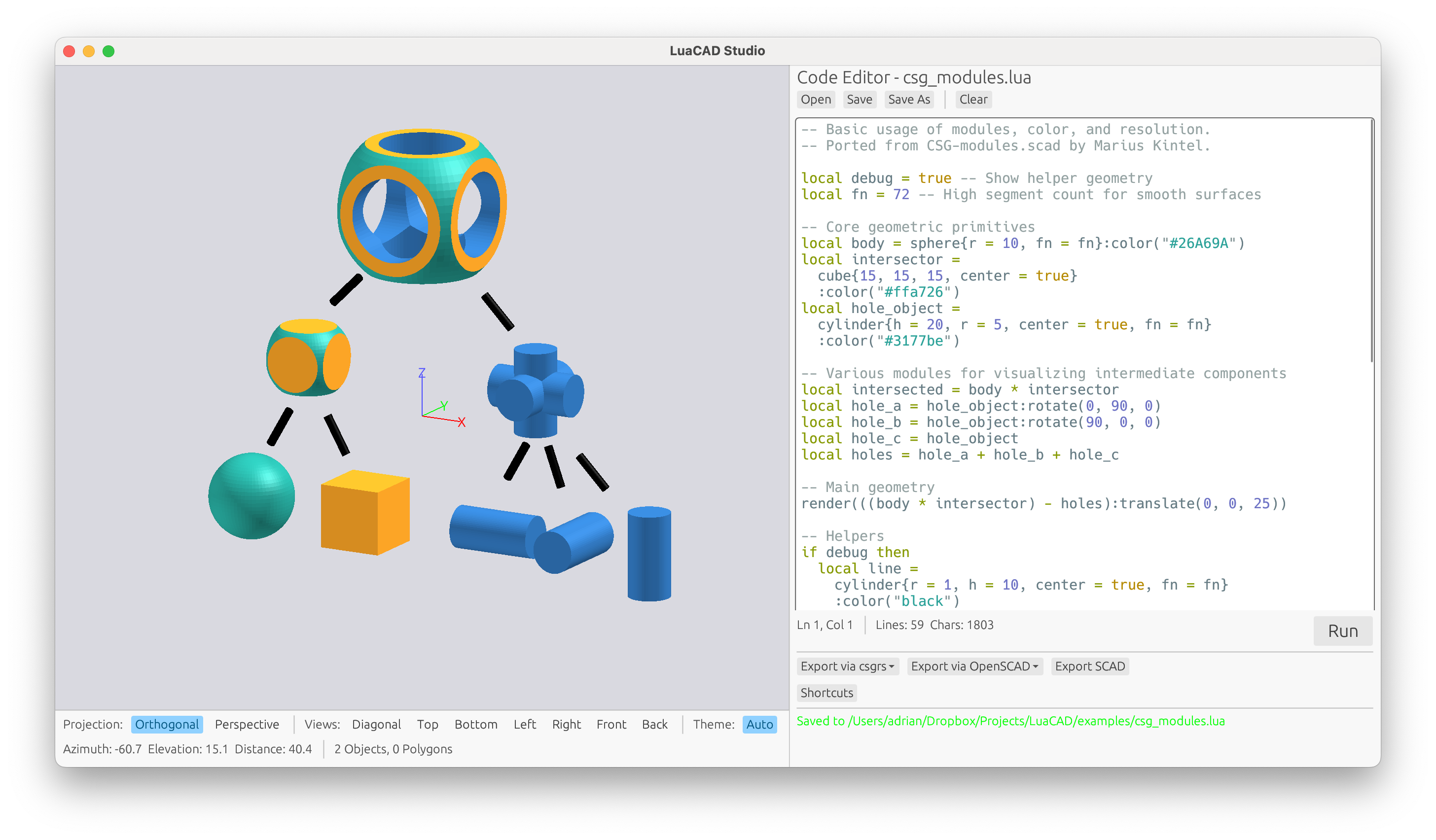Image resolution: width=1436 pixels, height=840 pixels.
Task: Click the large hollowed sphere model at top
Action: point(422,206)
